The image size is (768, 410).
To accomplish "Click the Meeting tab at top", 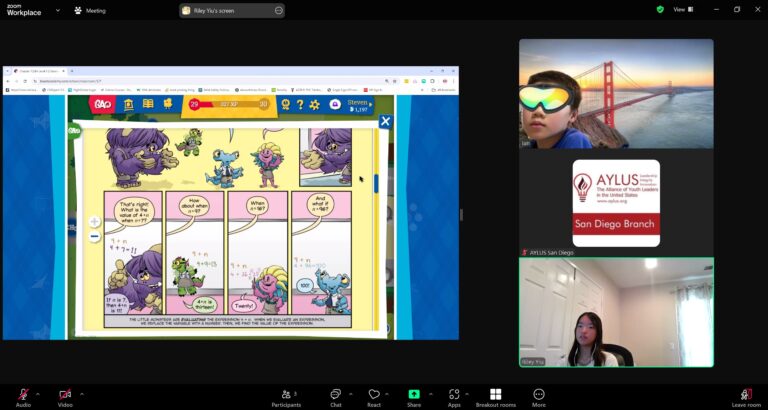I will tap(90, 10).
